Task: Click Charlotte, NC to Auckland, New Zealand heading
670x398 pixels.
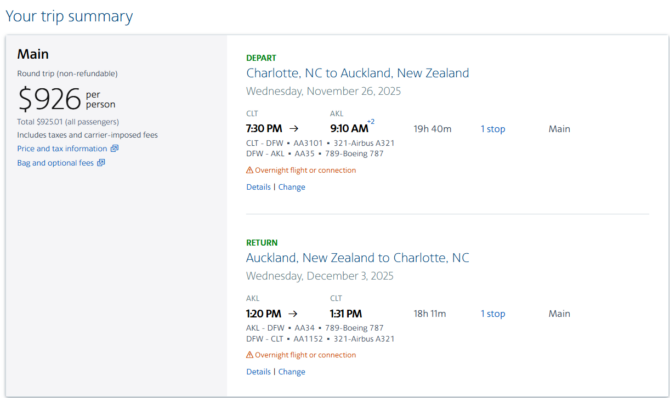Action: click(357, 73)
